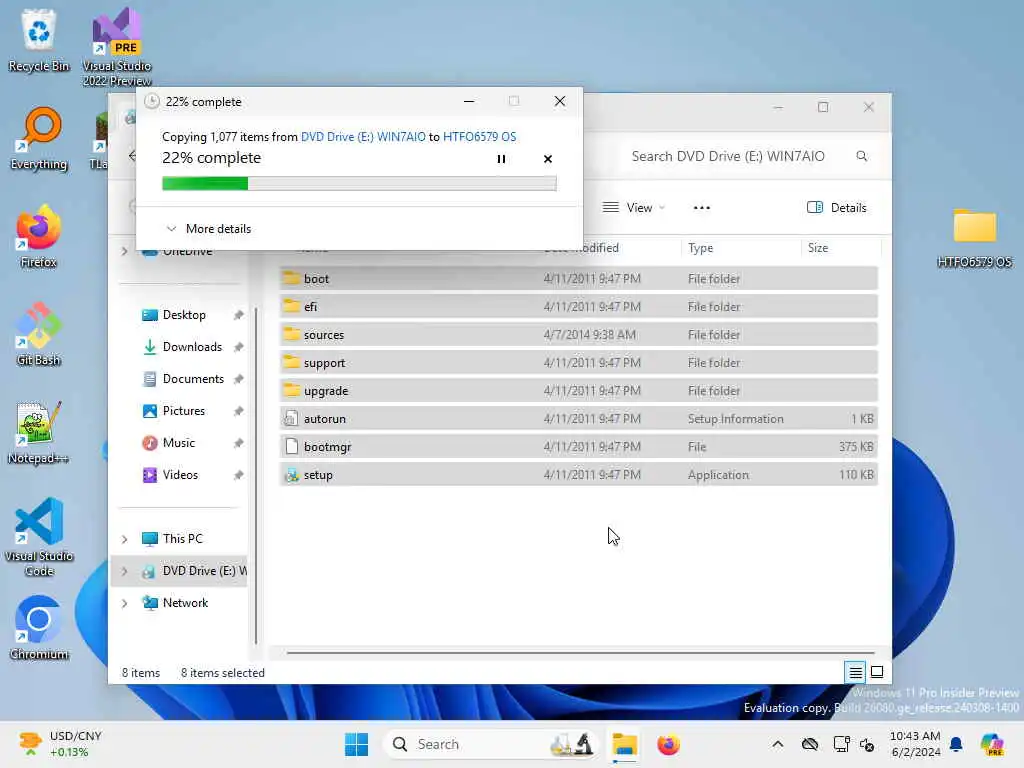This screenshot has height=768, width=1024.
Task: Launch Notepad++ from desktop
Action: point(39,432)
